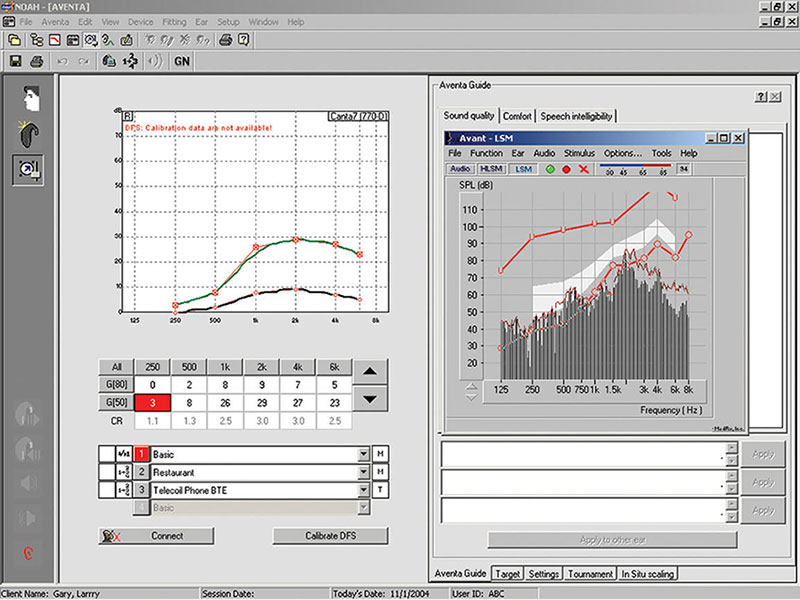The height and width of the screenshot is (600, 800).
Task: Open a client file with the folder icon
Action: 13,41
